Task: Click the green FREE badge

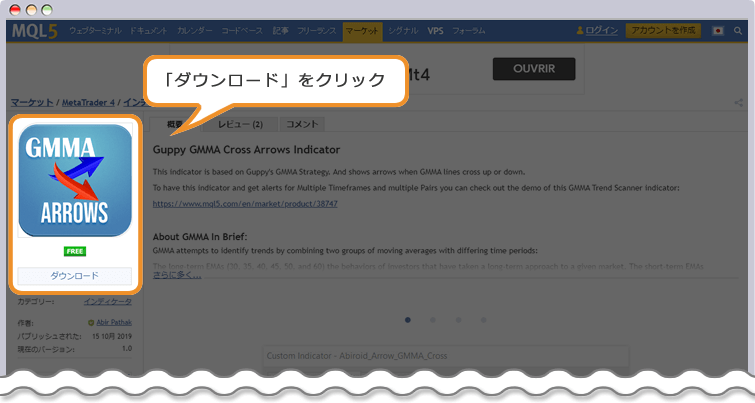Action: pyautogui.click(x=75, y=251)
